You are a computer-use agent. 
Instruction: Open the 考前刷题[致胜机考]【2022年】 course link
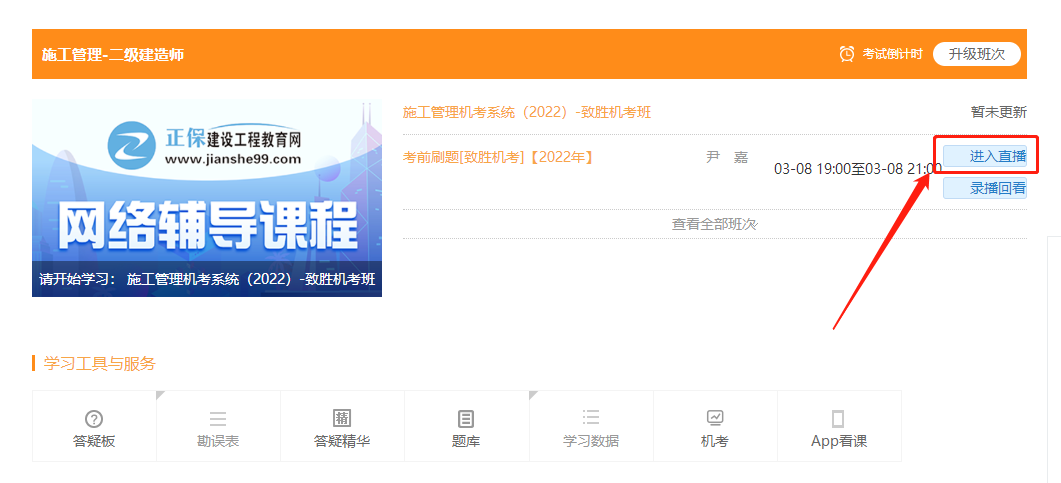tap(498, 157)
